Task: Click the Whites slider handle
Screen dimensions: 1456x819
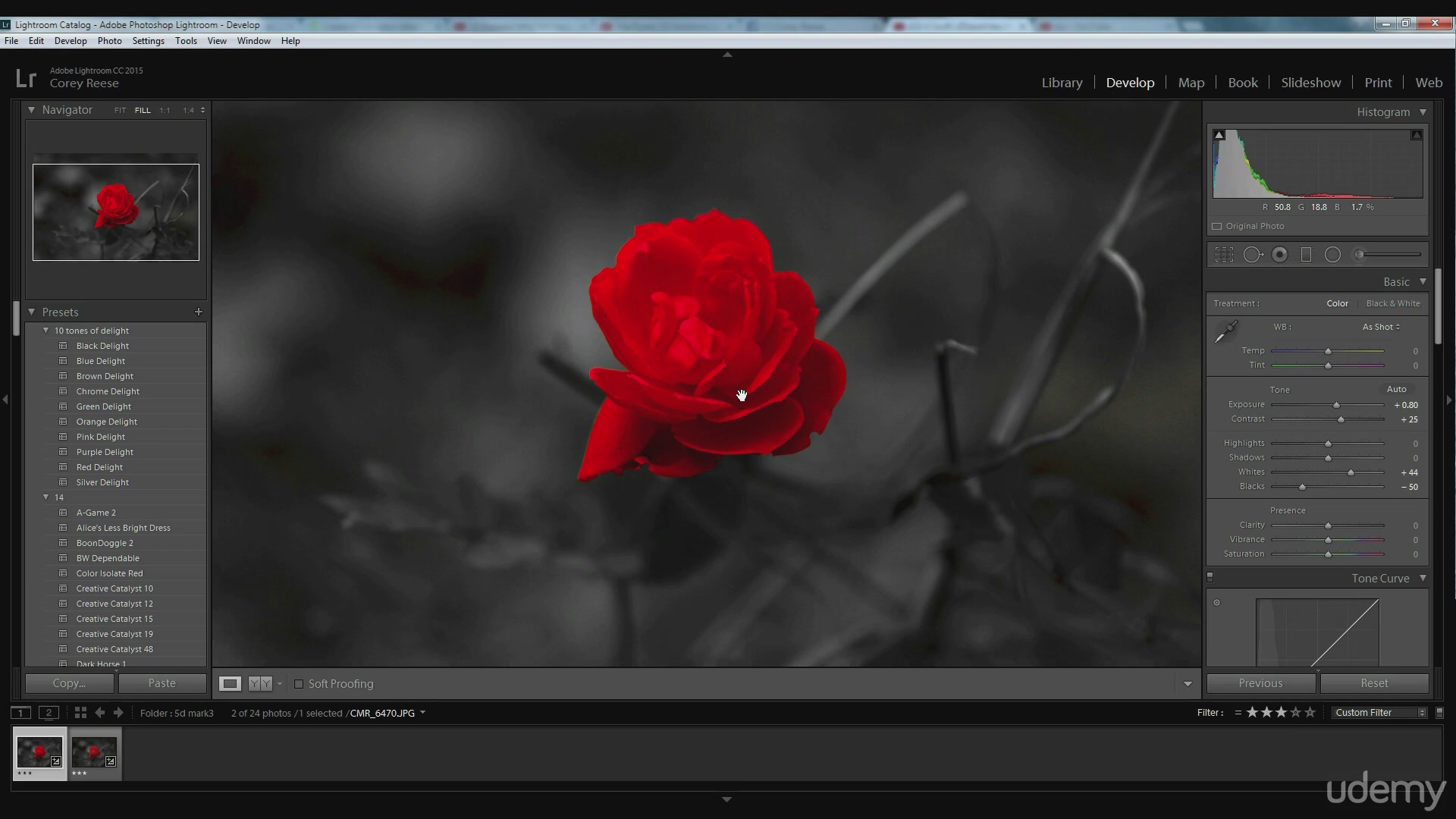Action: tap(1351, 472)
